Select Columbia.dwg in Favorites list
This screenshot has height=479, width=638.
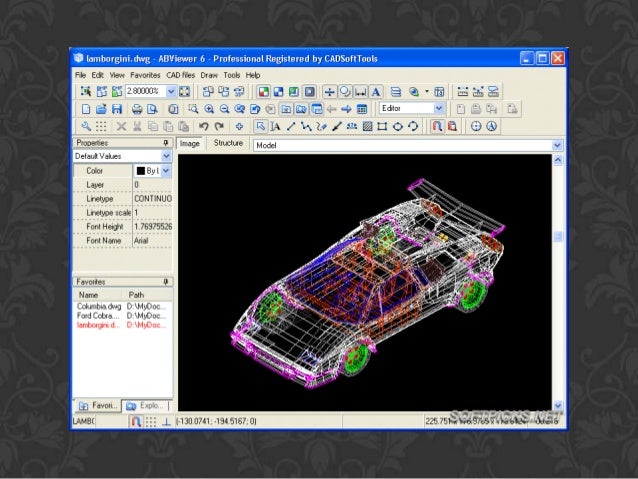coord(99,306)
